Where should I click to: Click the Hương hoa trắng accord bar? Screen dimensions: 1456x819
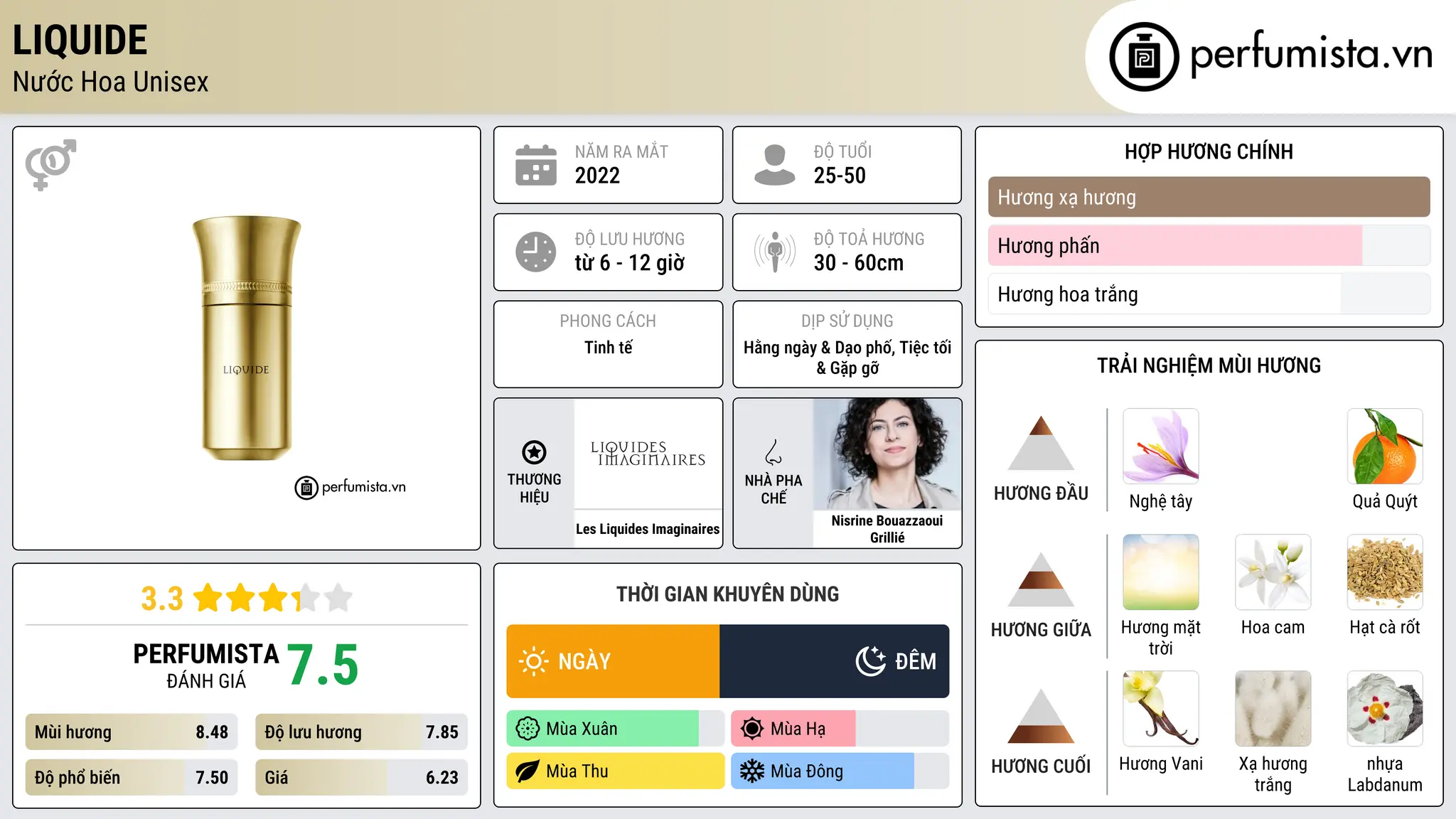click(1209, 294)
